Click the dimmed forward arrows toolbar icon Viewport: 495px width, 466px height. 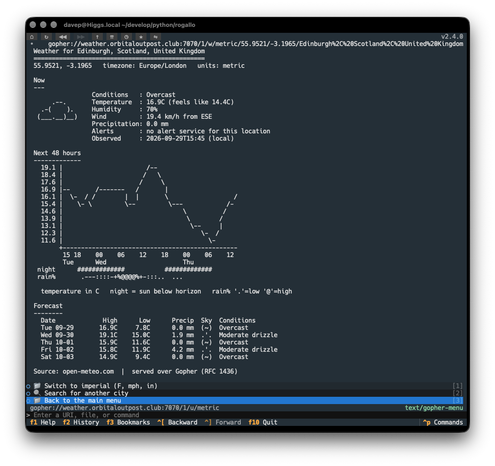point(81,37)
